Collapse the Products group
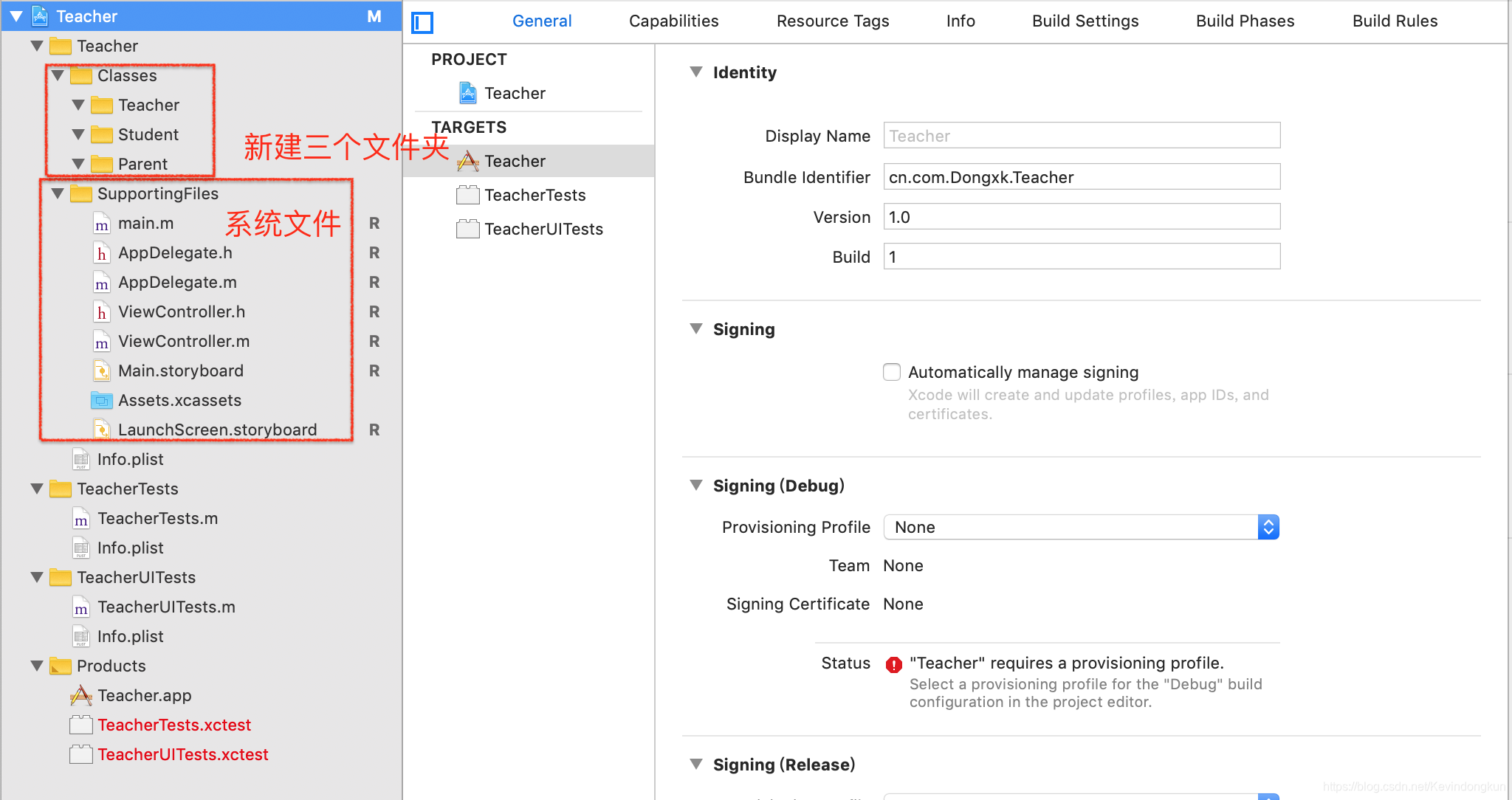1512x800 pixels. point(37,666)
